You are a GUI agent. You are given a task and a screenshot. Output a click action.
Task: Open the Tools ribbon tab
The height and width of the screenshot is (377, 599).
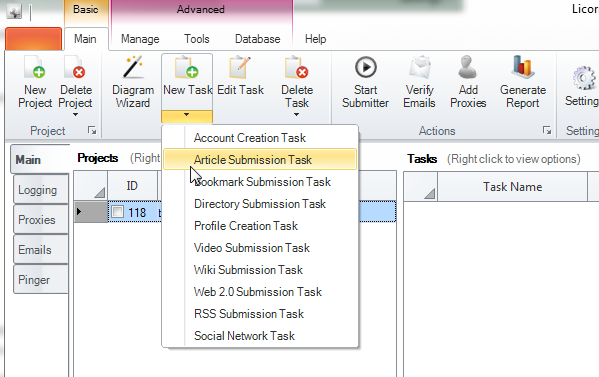[197, 39]
